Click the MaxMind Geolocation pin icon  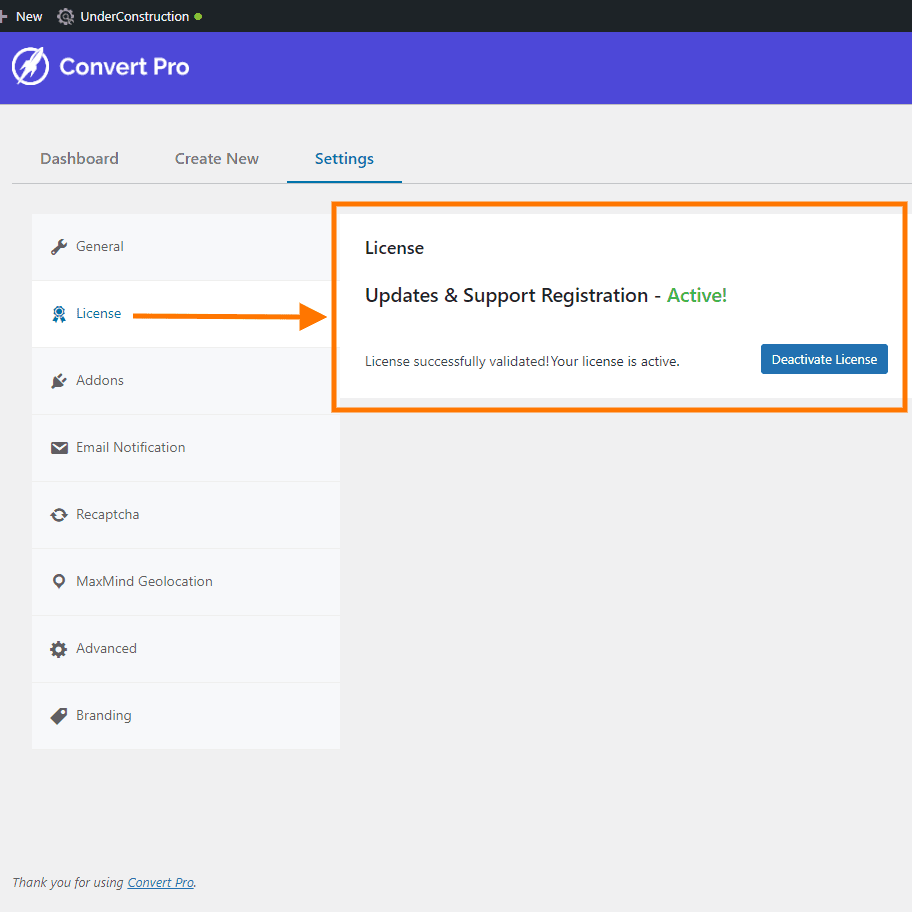[59, 582]
